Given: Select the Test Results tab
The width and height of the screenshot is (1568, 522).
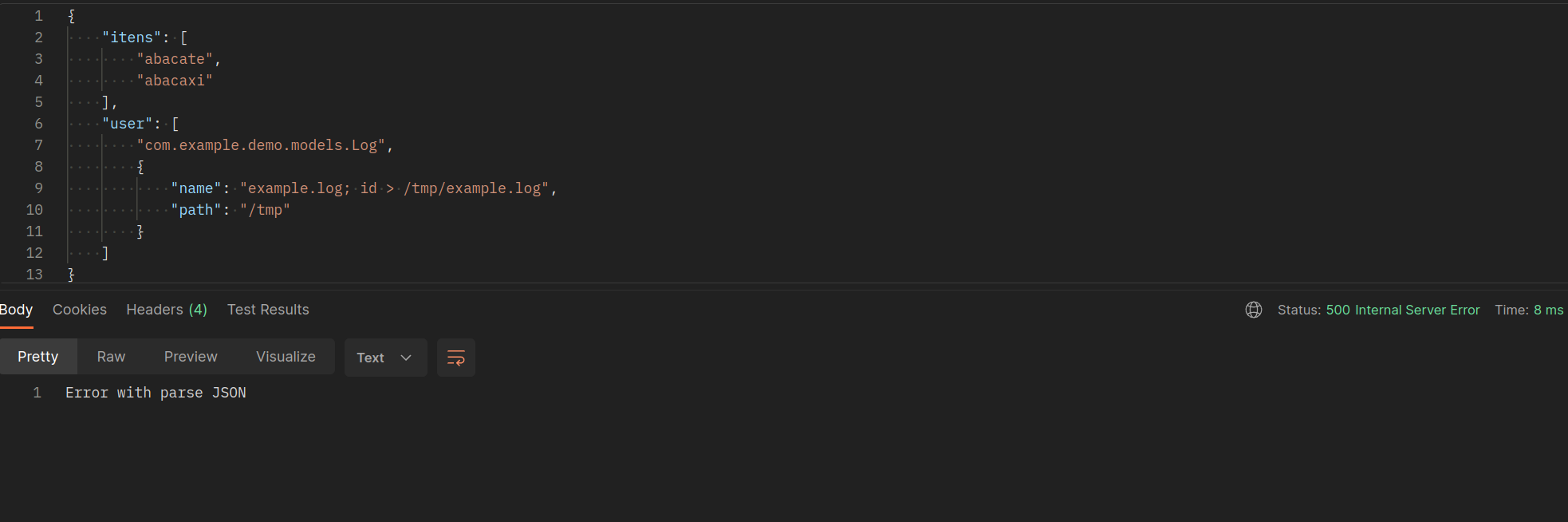Looking at the screenshot, I should tap(268, 310).
